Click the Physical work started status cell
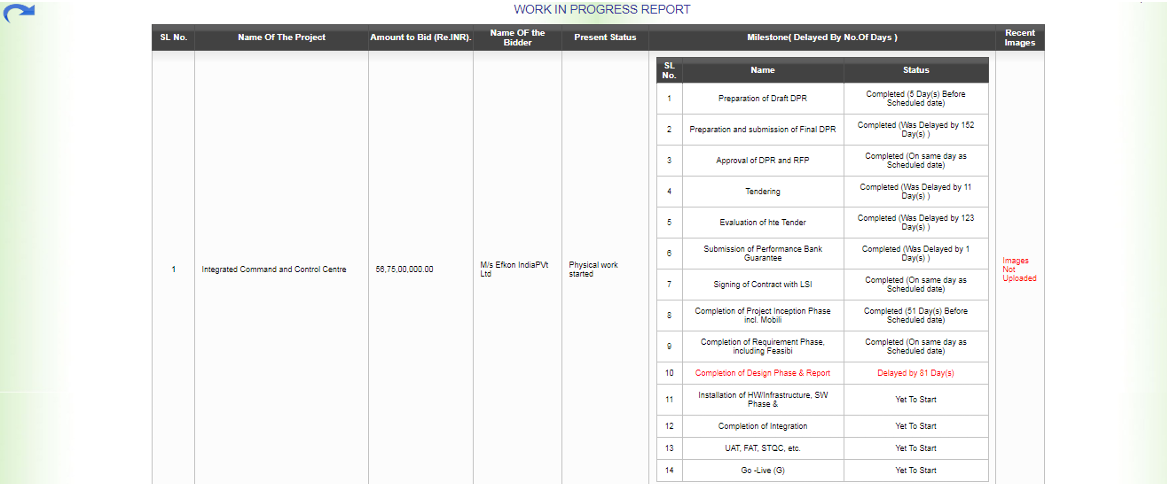Screen dimensions: 1167x484 [x=594, y=269]
